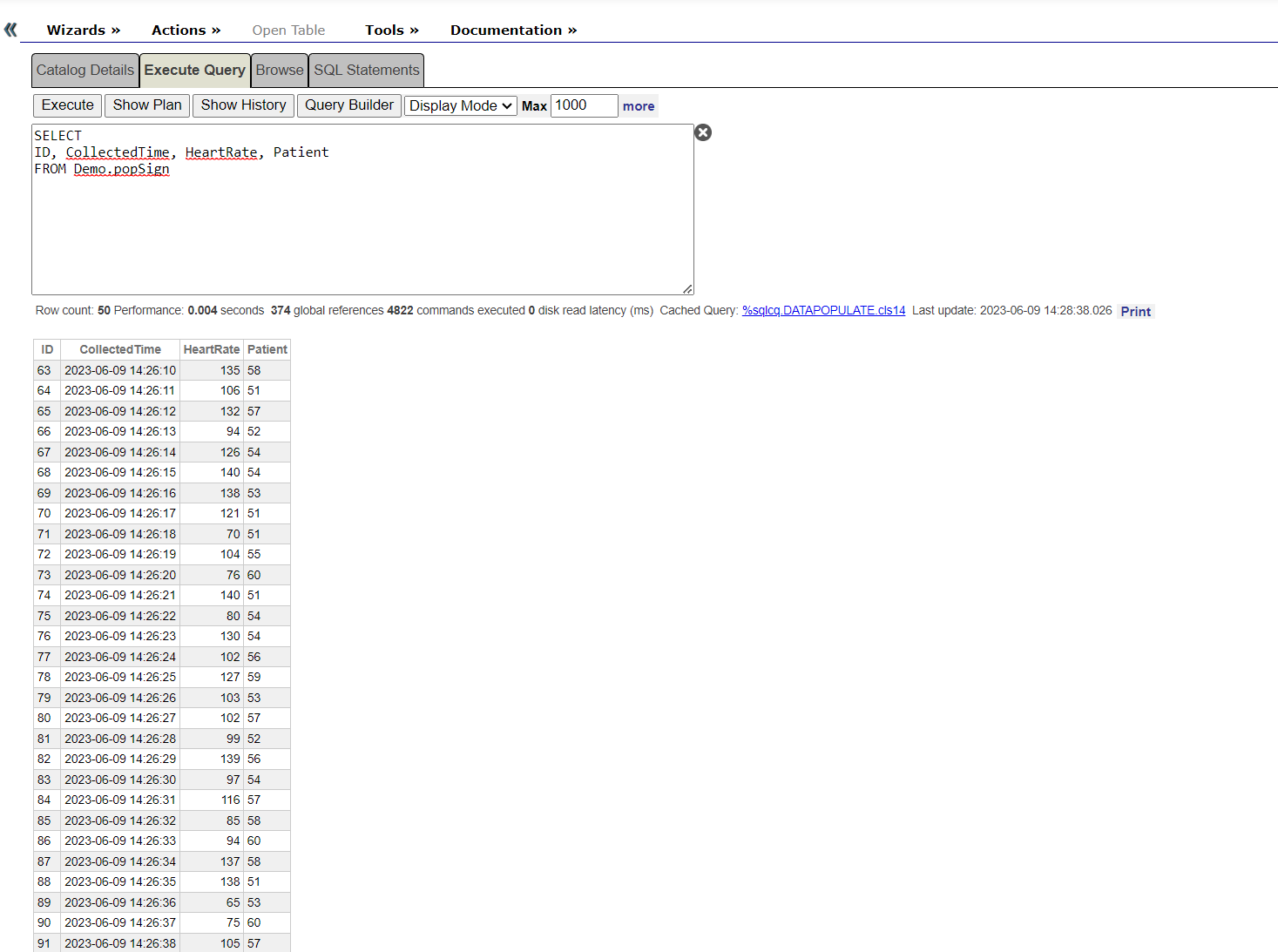The height and width of the screenshot is (952, 1278).
Task: Open the cached query %sqlcq.DATAPOPULATE.cls14 link
Action: 823,311
